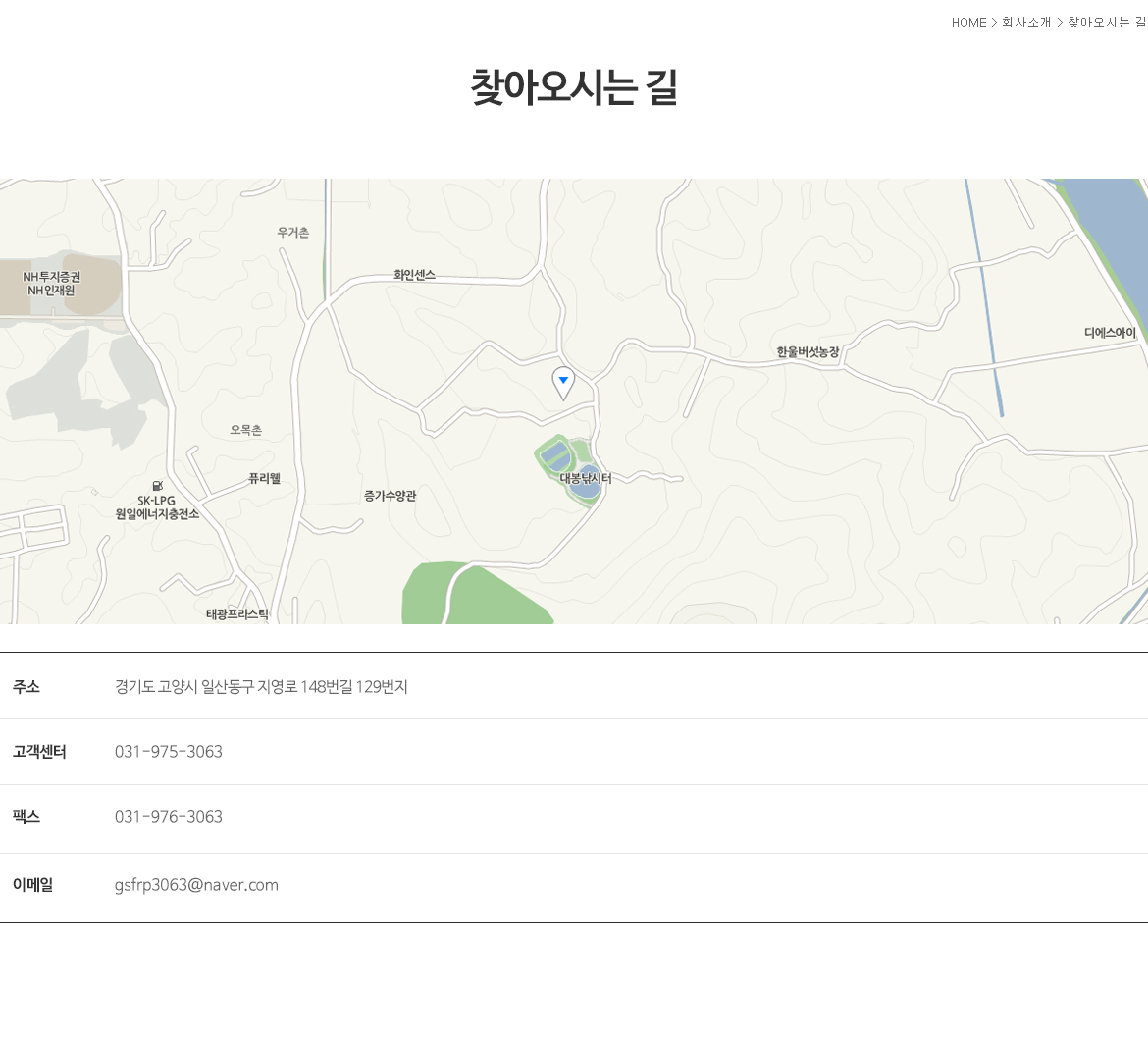The width and height of the screenshot is (1148, 1063).
Task: Click the email address gsfrp3063@naver.com
Action: pos(196,885)
